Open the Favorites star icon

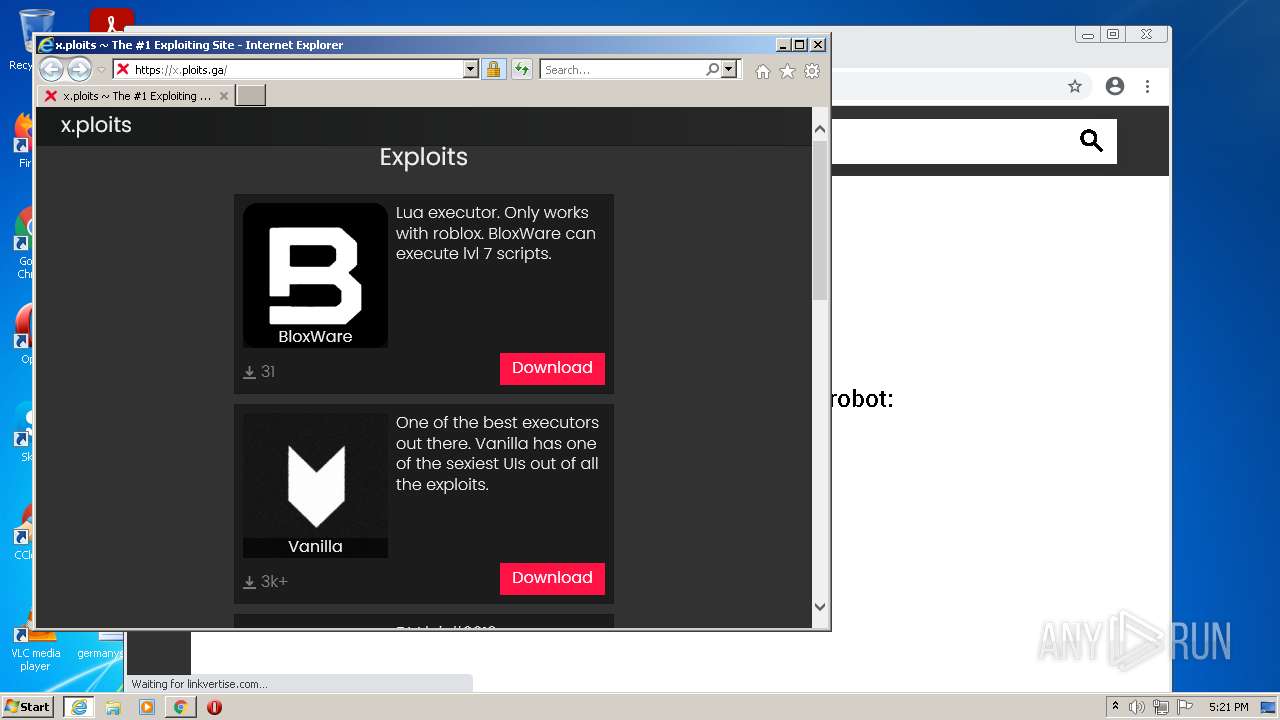[787, 71]
